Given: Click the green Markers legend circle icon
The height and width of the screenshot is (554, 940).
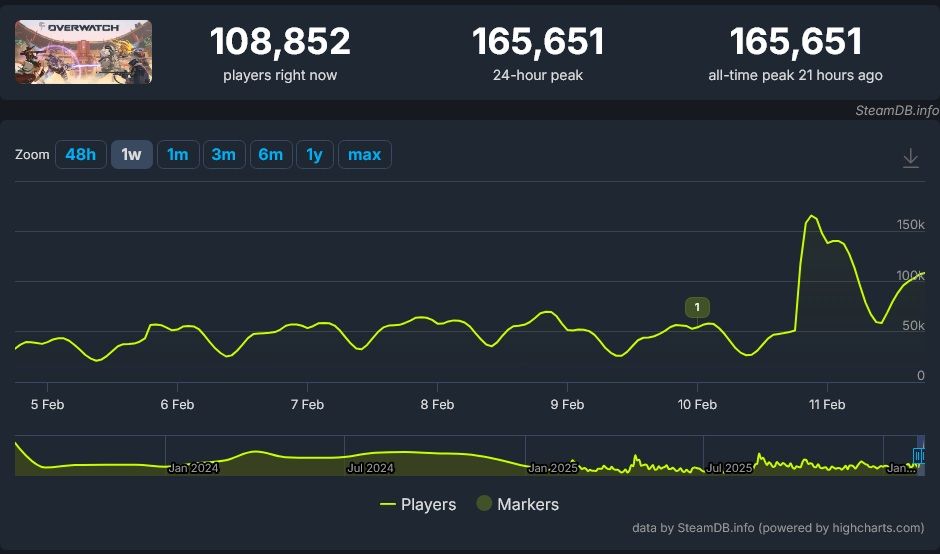Looking at the screenshot, I should [484, 504].
